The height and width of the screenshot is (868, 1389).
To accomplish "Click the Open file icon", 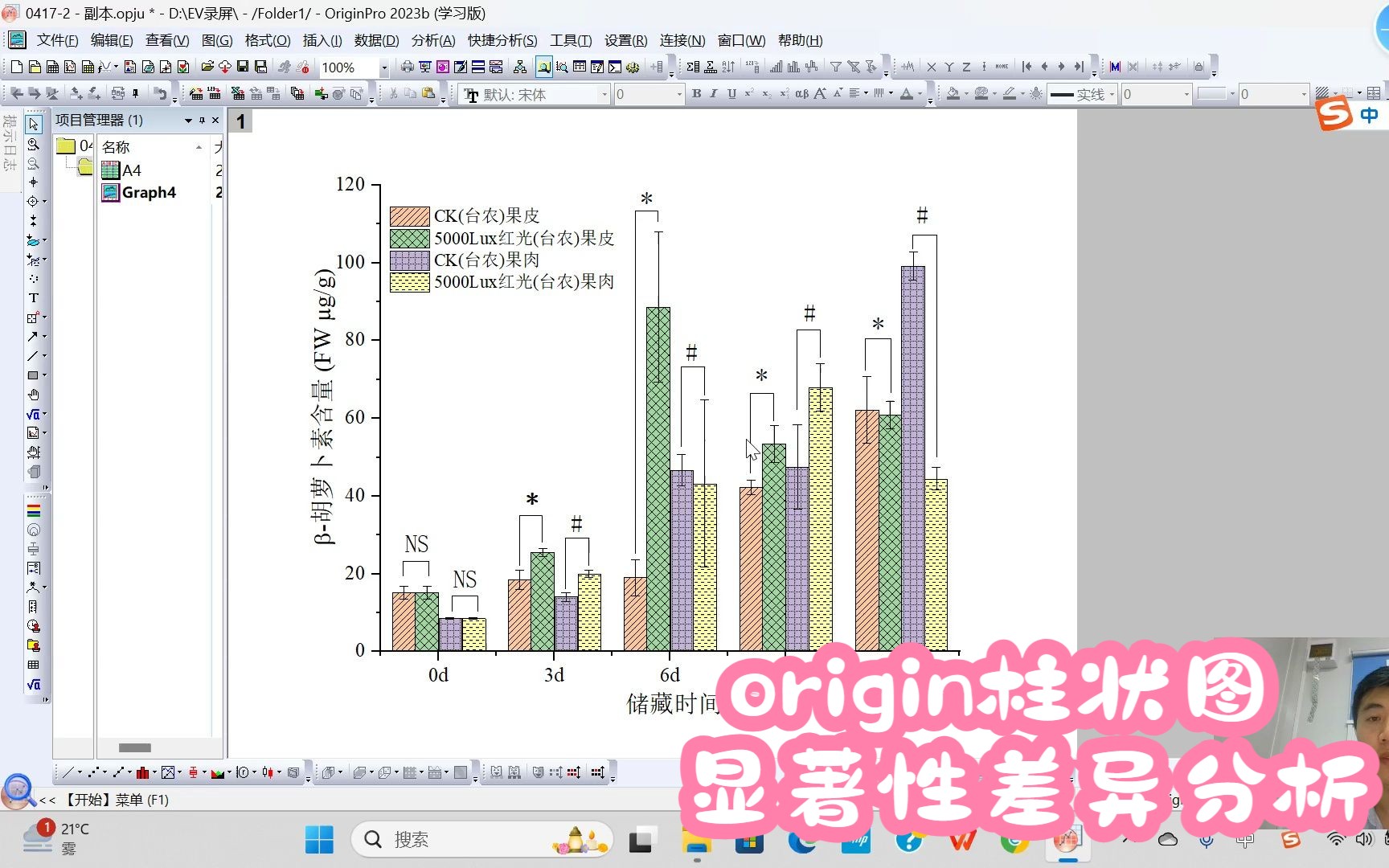I will pos(207,68).
